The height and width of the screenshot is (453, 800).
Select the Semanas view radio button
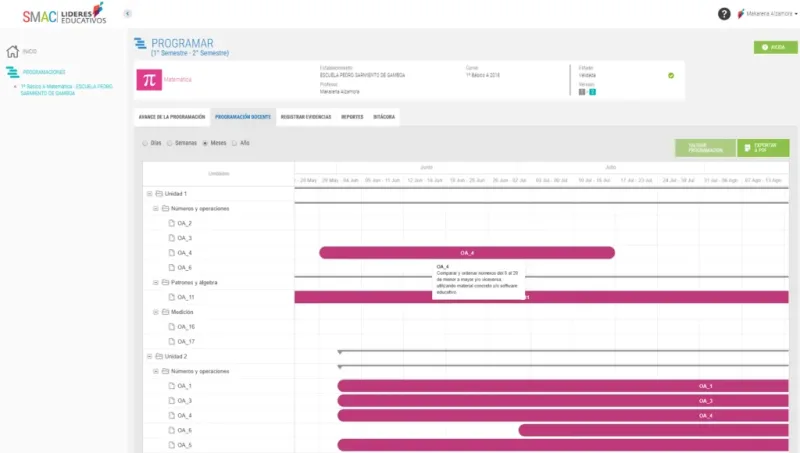click(x=170, y=143)
